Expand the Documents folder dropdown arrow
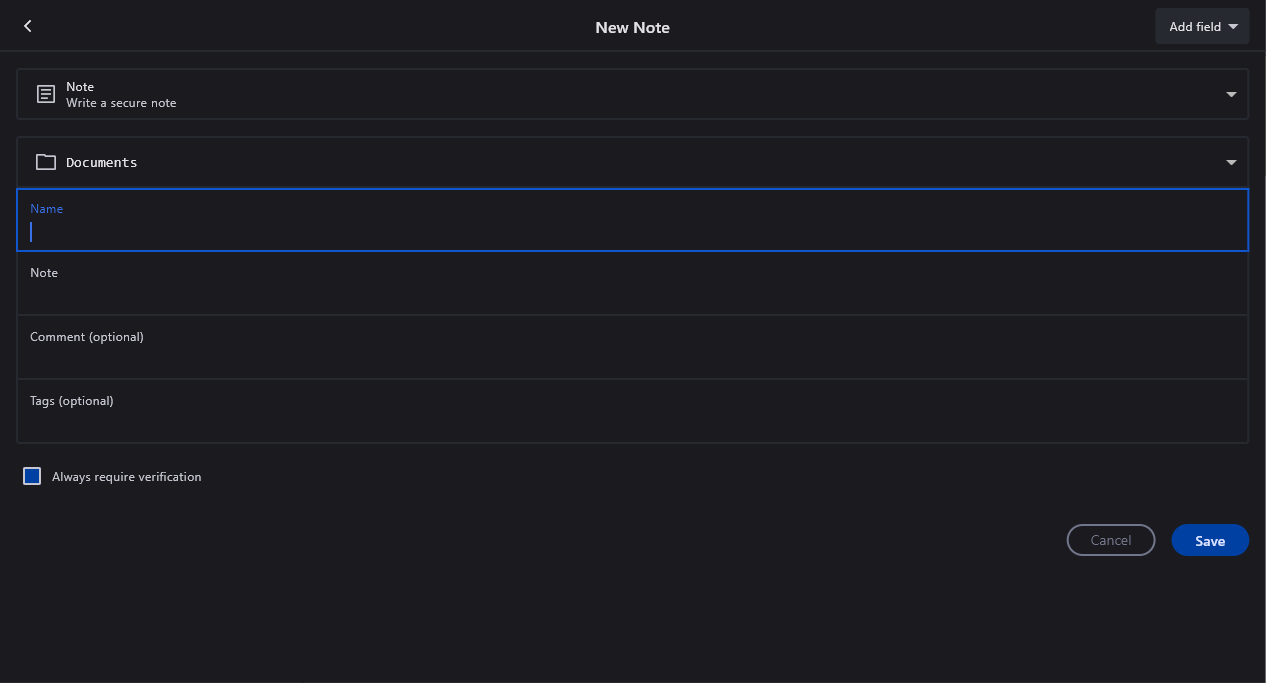1266x683 pixels. pos(1231,162)
